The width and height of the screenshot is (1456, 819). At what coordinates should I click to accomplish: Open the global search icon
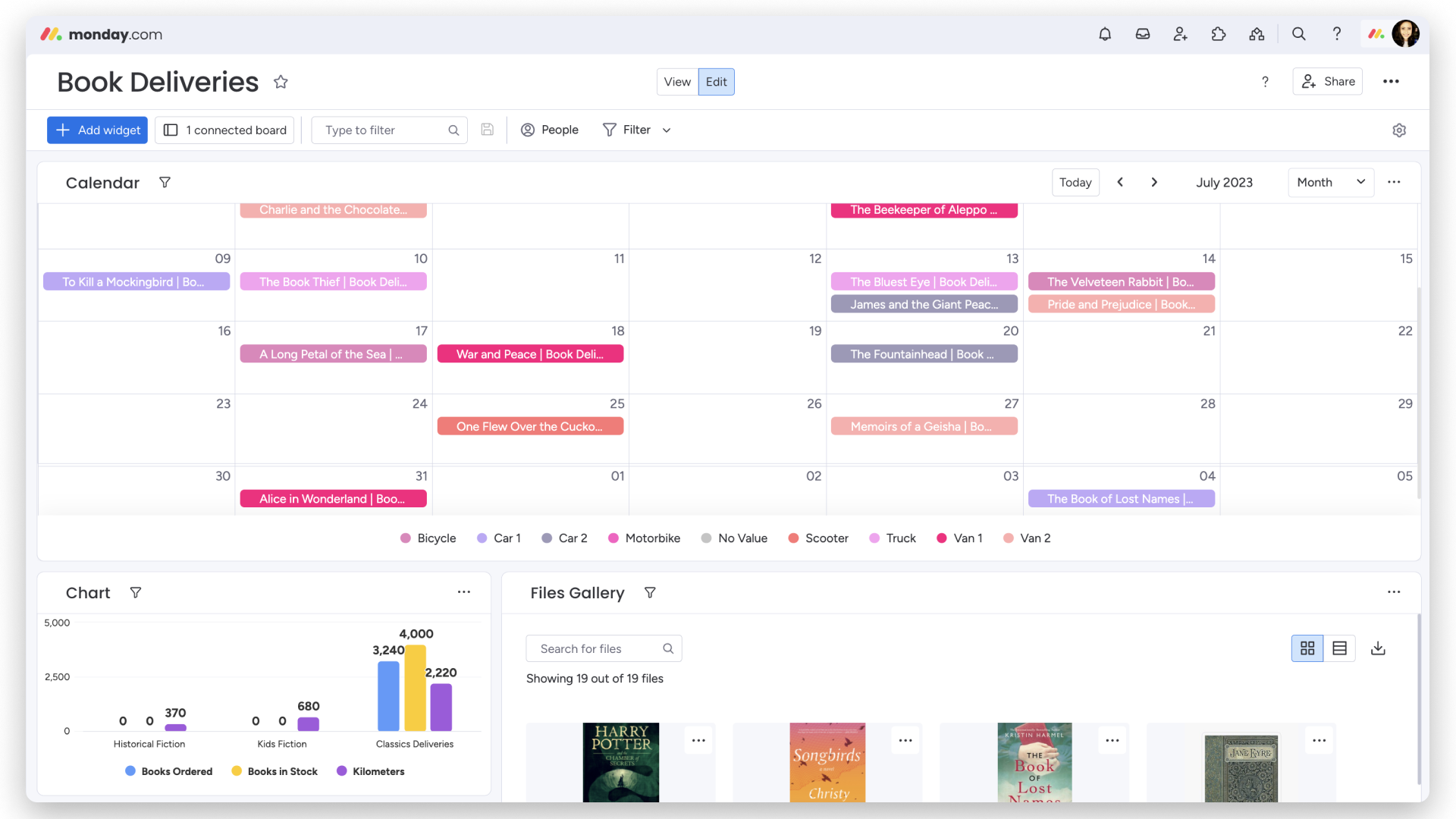pos(1299,34)
